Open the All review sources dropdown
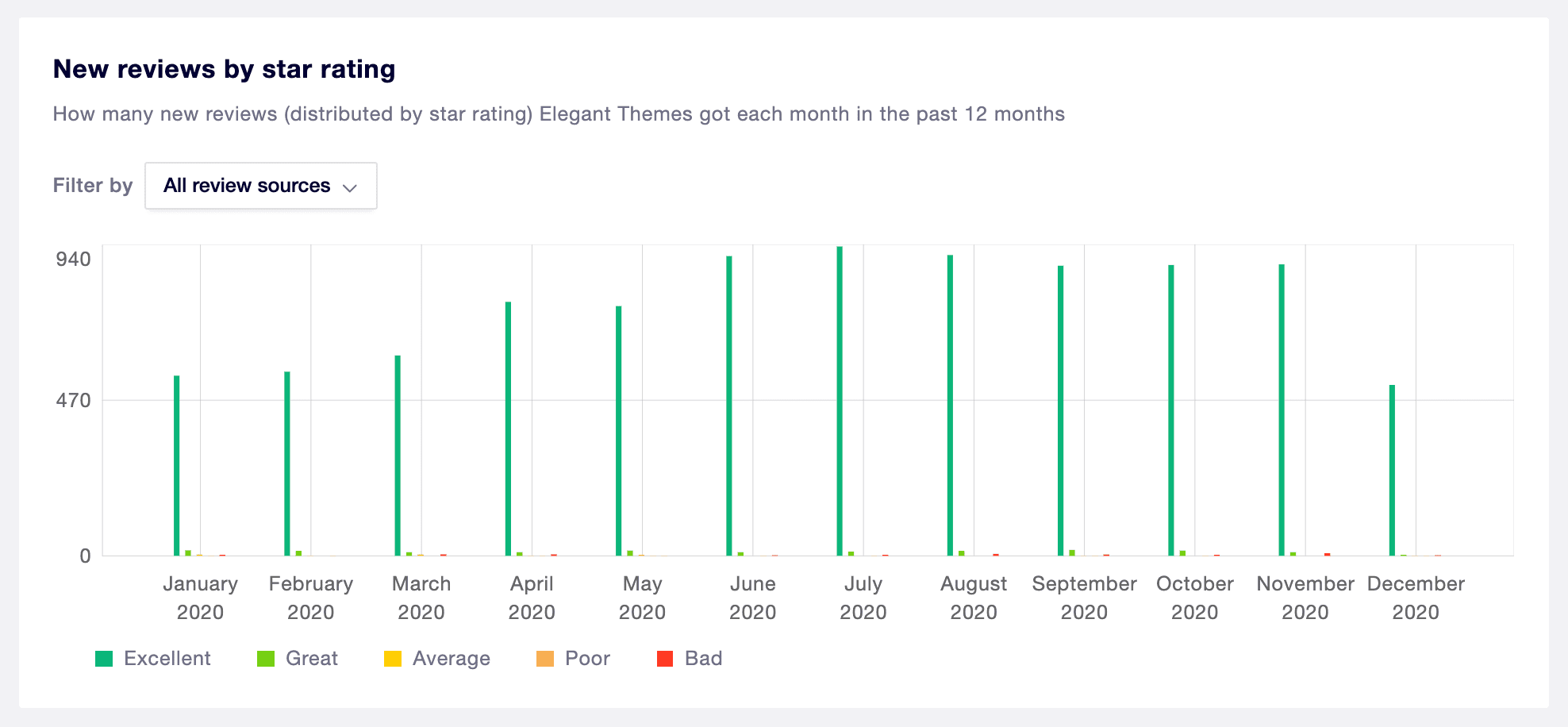1568x727 pixels. pos(260,186)
